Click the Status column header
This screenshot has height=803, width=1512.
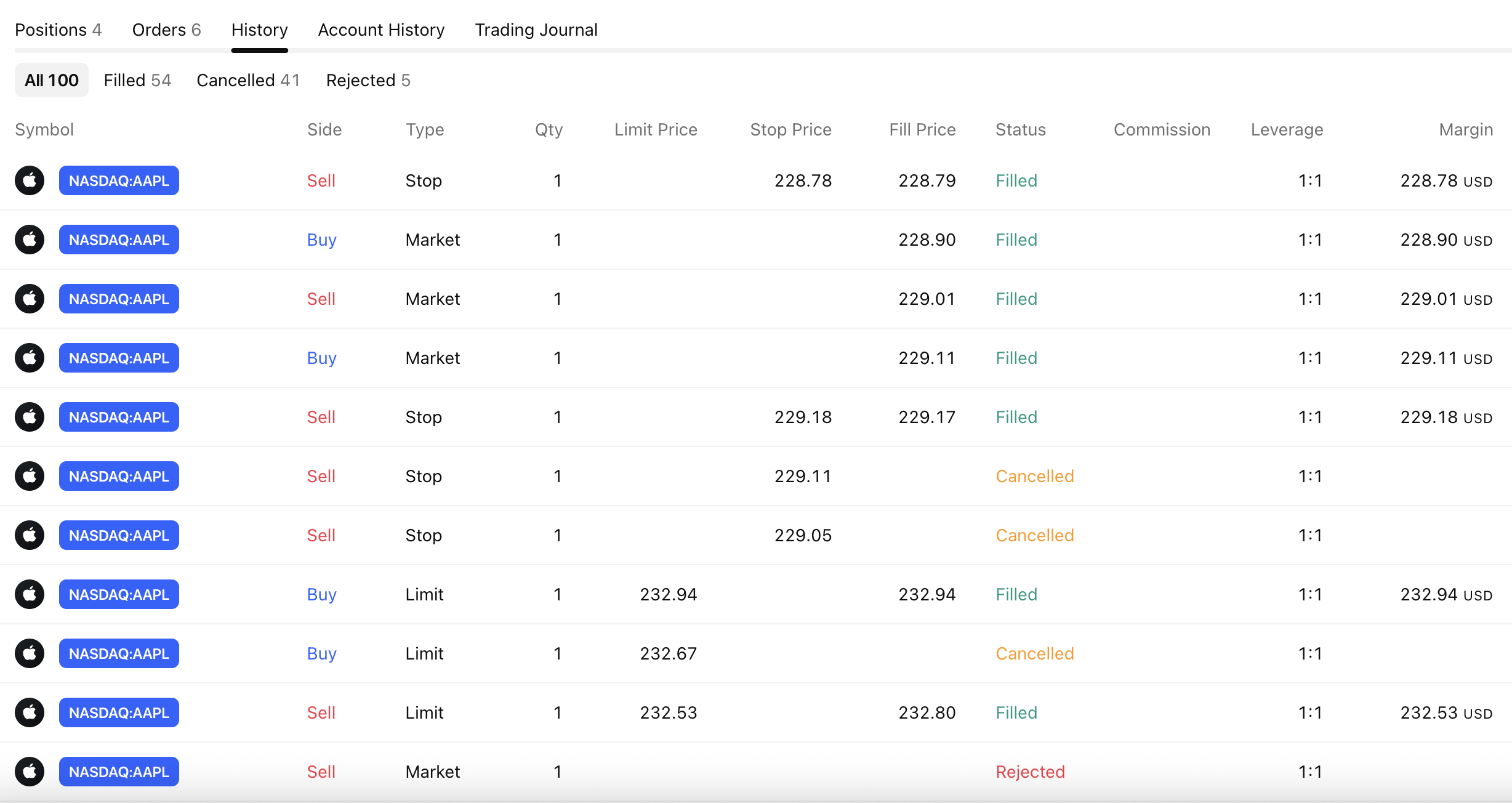[x=1020, y=129]
